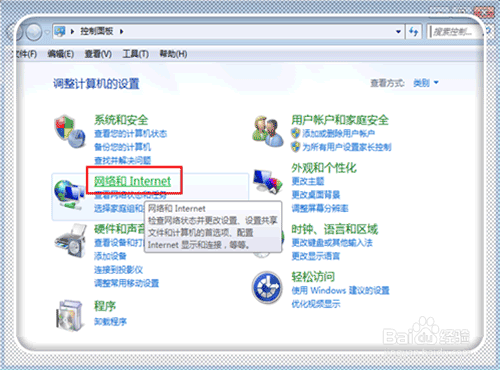Open 外观和个性化 category
Viewport: 500px width, 370px height.
click(324, 168)
